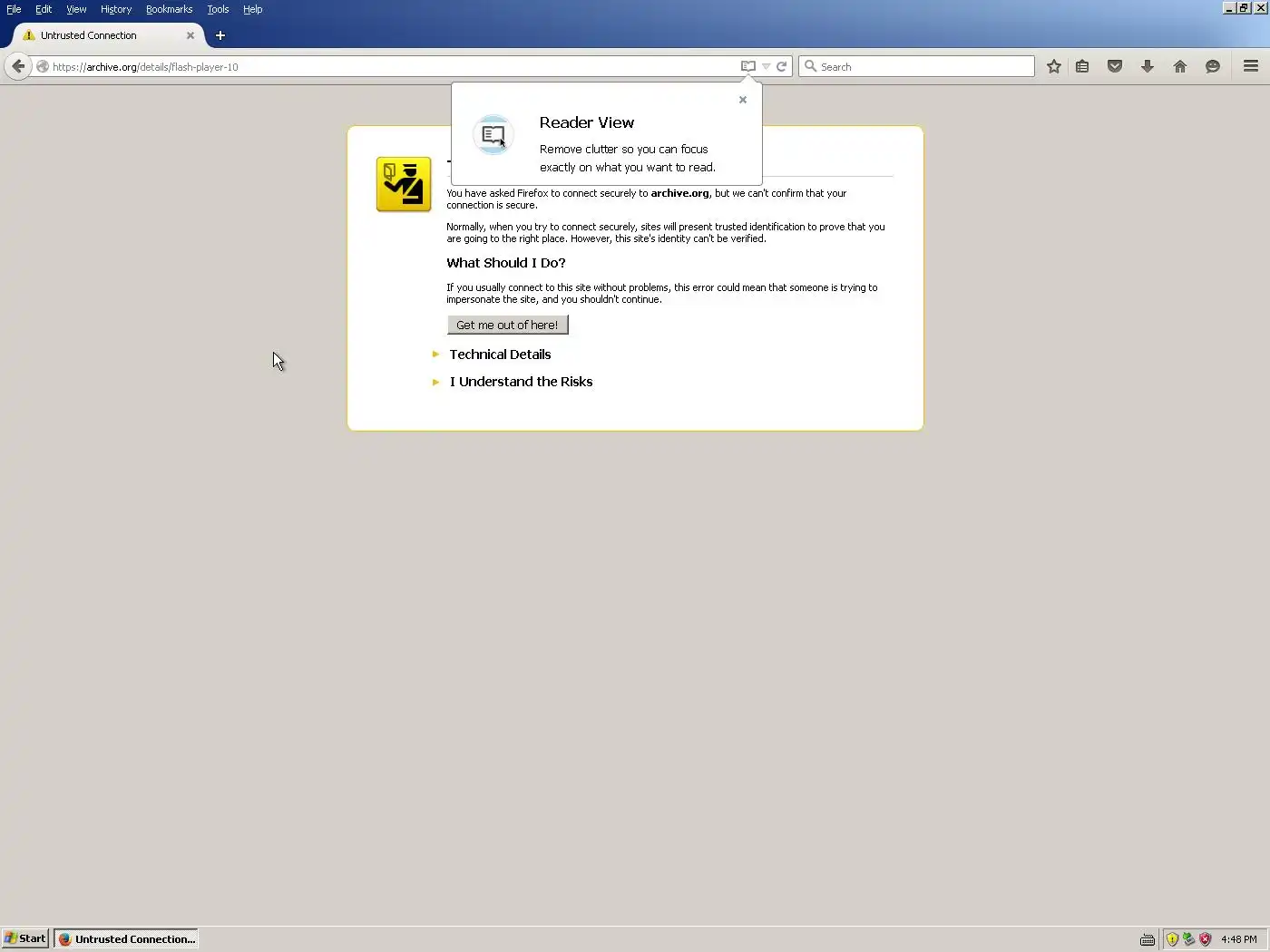Click the 4:48 PM clock

click(x=1238, y=939)
